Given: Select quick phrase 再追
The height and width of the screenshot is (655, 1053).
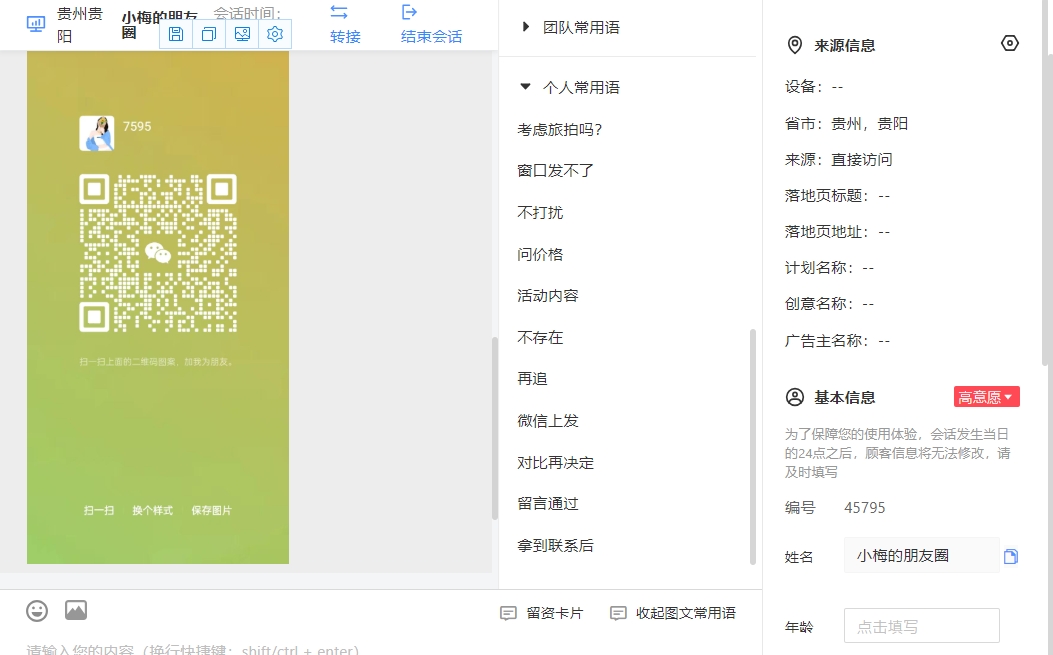Looking at the screenshot, I should (533, 379).
